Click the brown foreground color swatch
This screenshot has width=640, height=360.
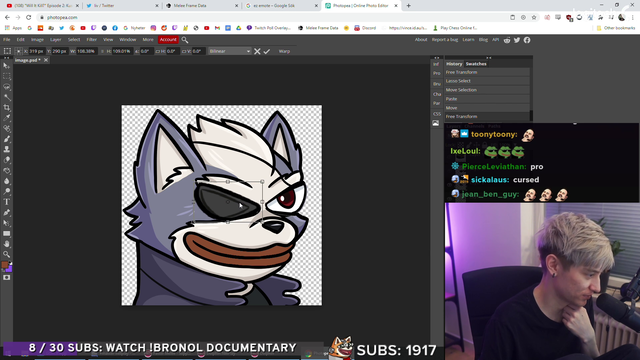[4, 265]
